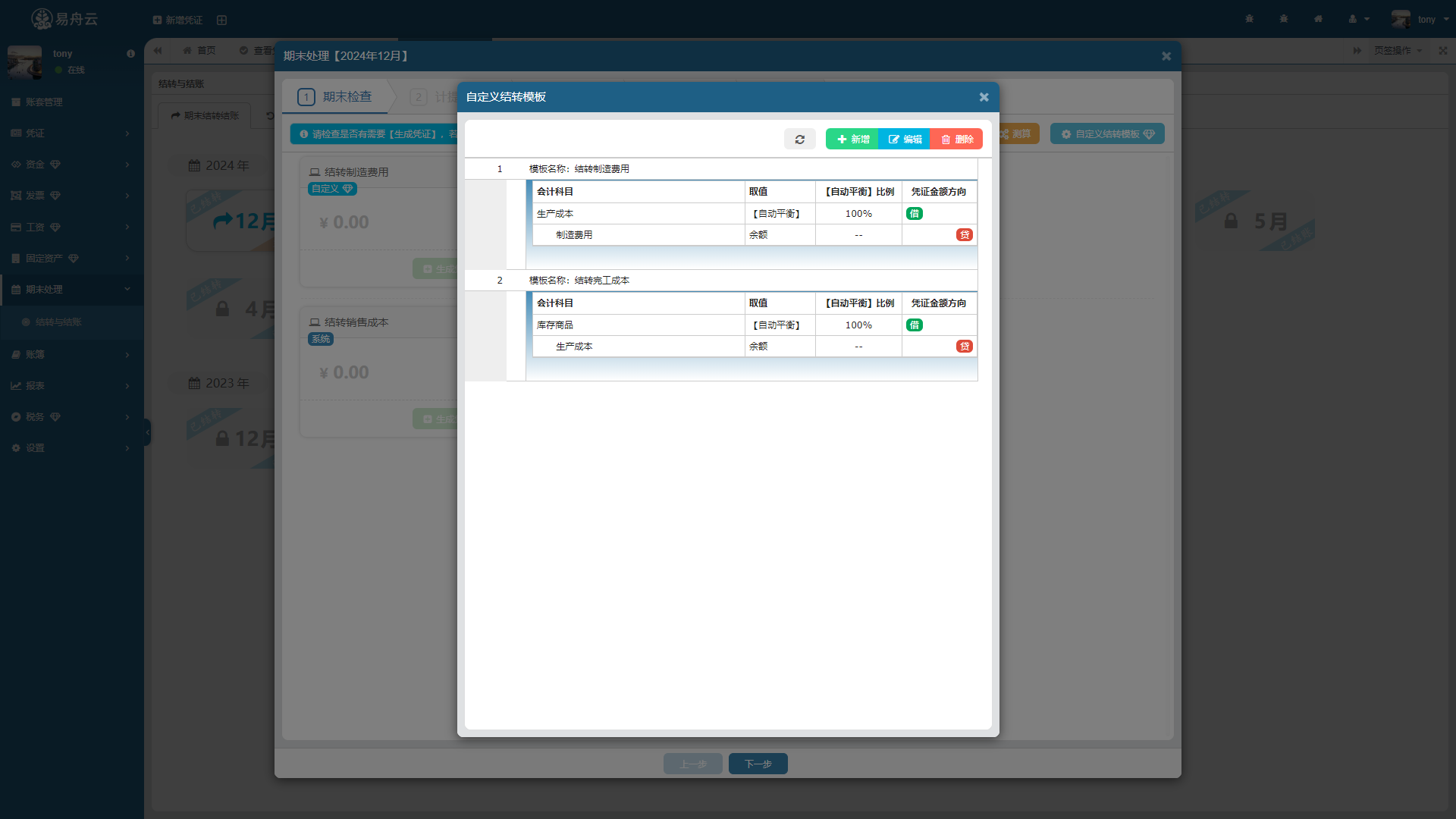
Task: Expand the 凭证 sidebar menu chevron
Action: [x=127, y=133]
